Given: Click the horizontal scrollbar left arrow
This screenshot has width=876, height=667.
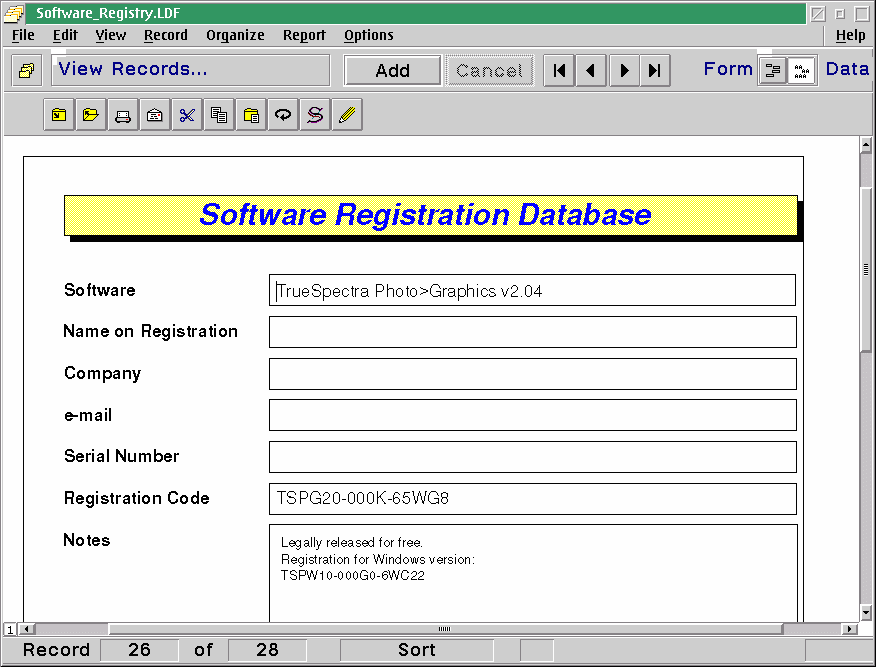Looking at the screenshot, I should coord(26,629).
